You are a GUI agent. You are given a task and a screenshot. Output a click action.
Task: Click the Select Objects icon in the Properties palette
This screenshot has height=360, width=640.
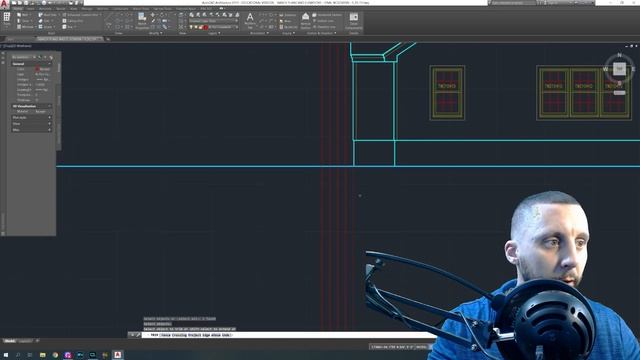45,57
